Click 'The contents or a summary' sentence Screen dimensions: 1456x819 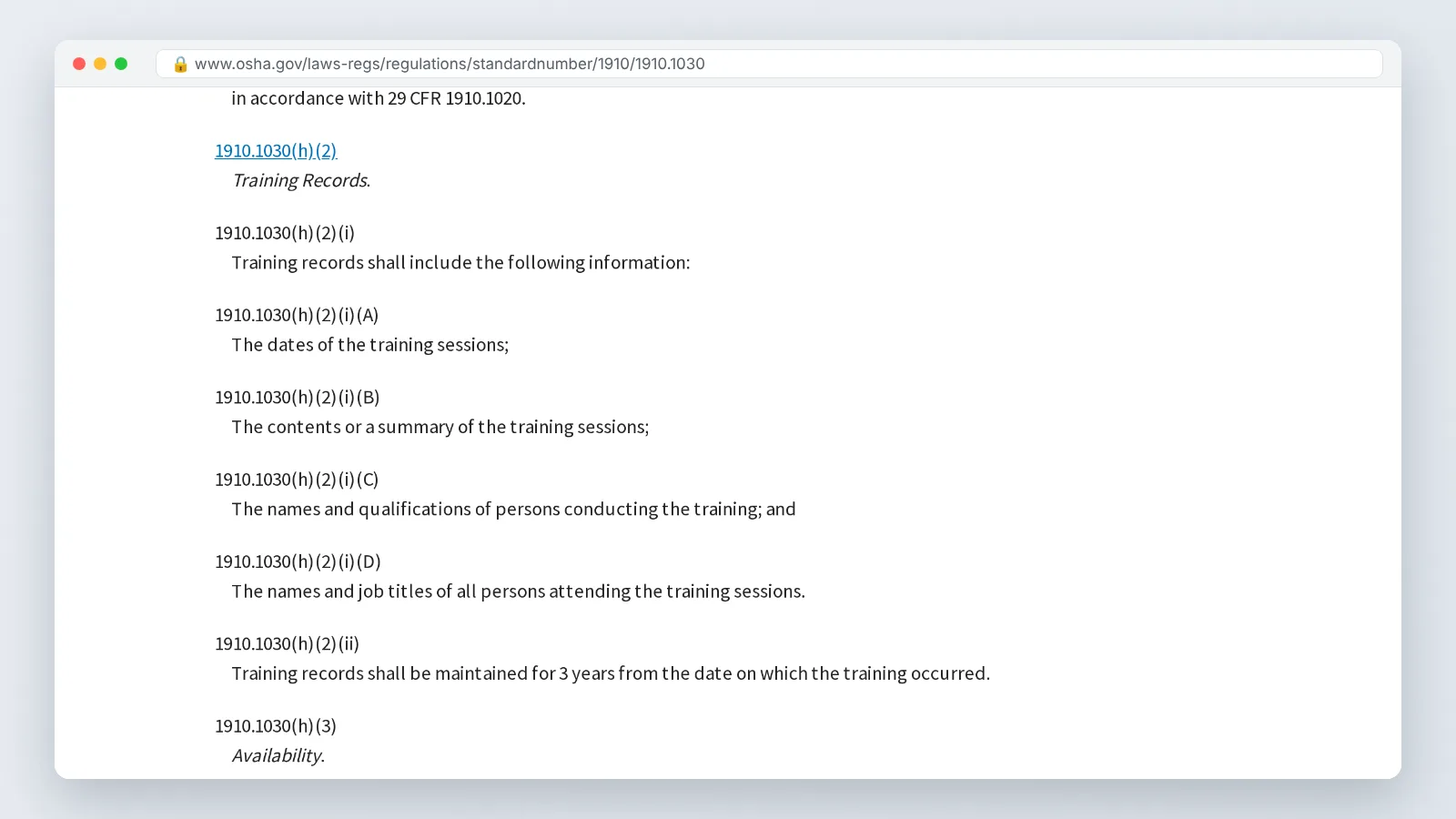point(440,427)
